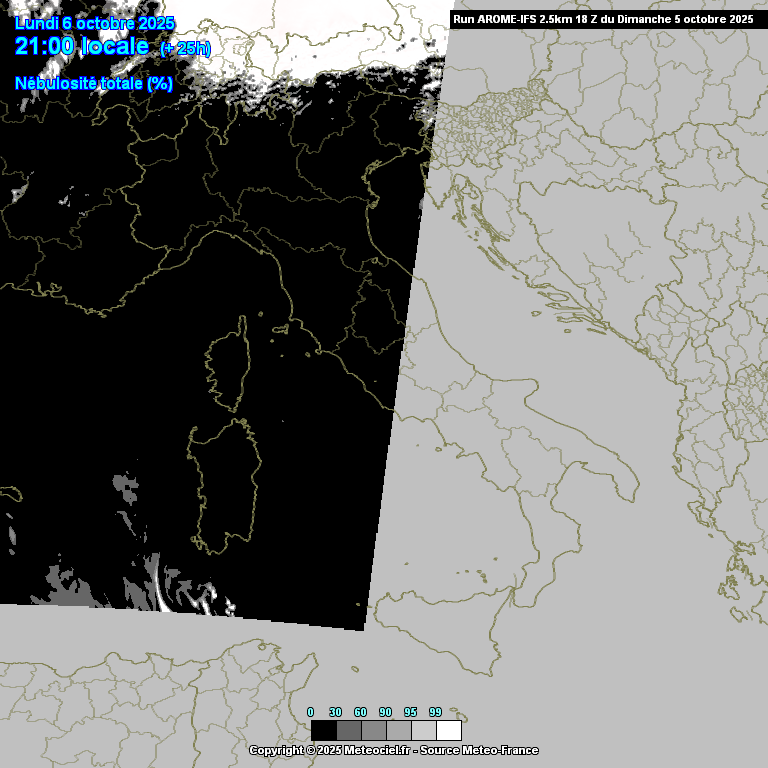Click the 'Nébulosité totale (%)' title
The height and width of the screenshot is (768, 768).
[x=93, y=83]
